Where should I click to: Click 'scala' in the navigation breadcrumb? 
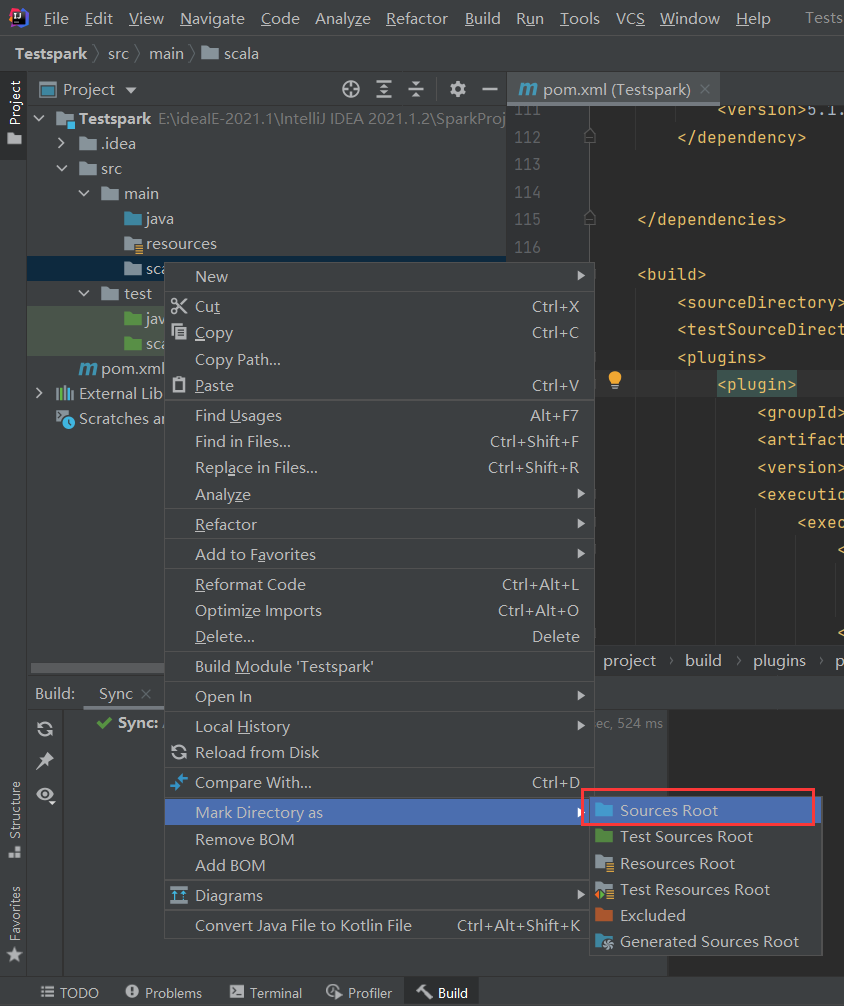pos(241,54)
